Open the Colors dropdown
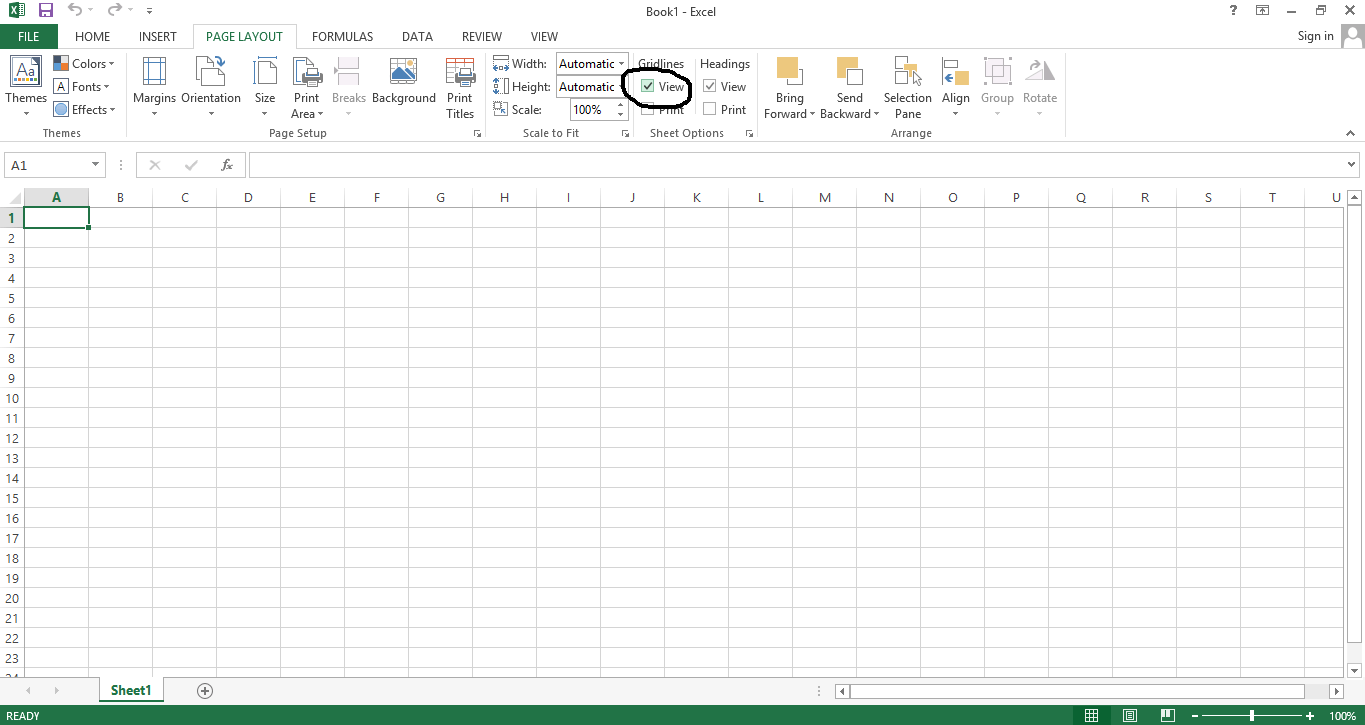This screenshot has height=725, width=1365. [x=85, y=63]
